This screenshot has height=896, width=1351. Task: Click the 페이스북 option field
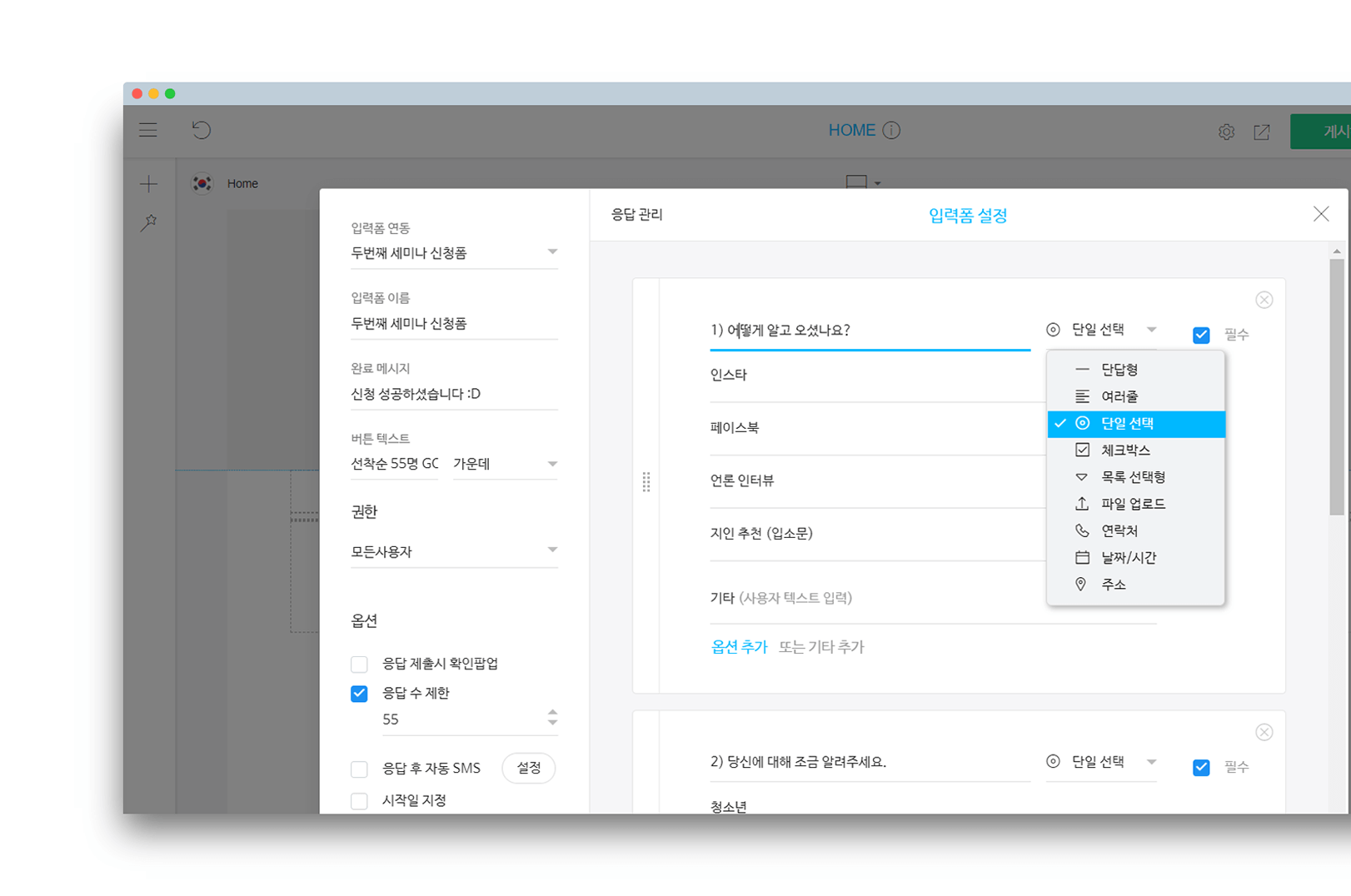click(x=877, y=428)
